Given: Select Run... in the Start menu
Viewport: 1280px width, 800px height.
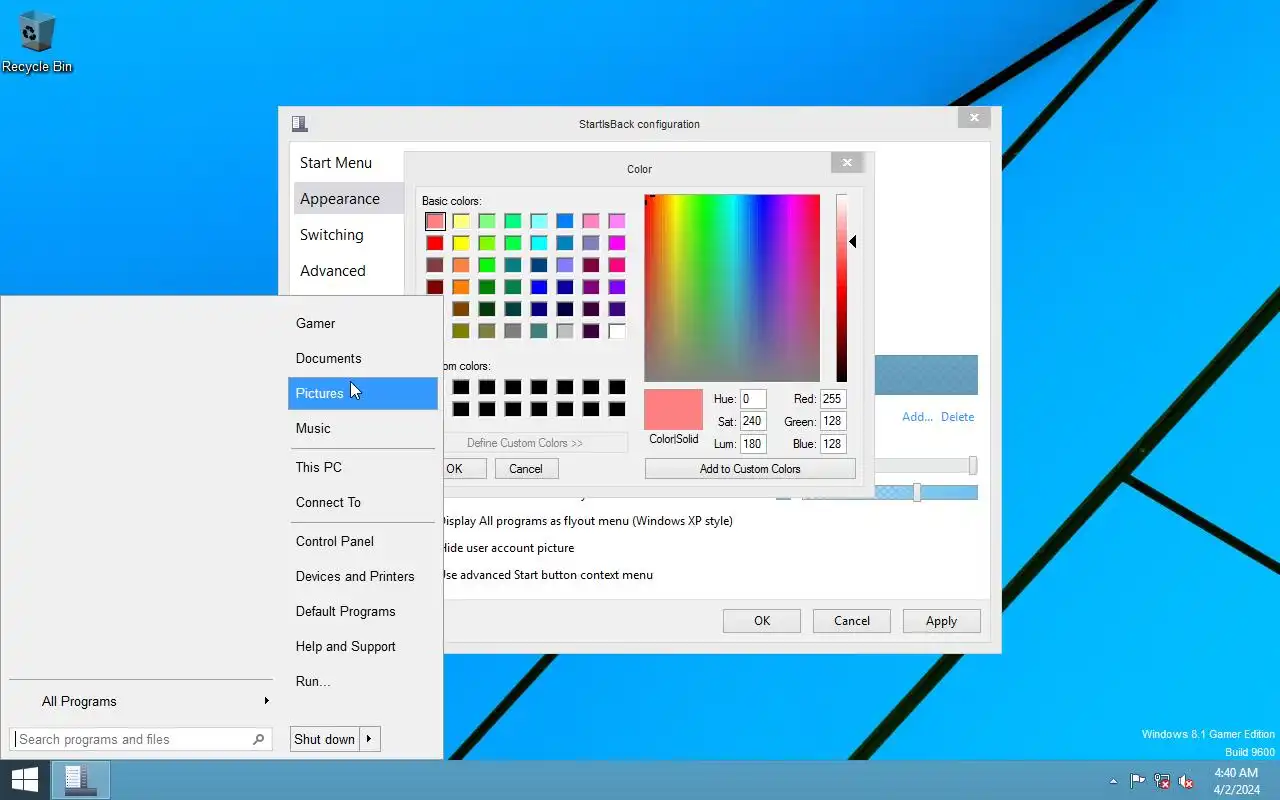Looking at the screenshot, I should coord(363,681).
